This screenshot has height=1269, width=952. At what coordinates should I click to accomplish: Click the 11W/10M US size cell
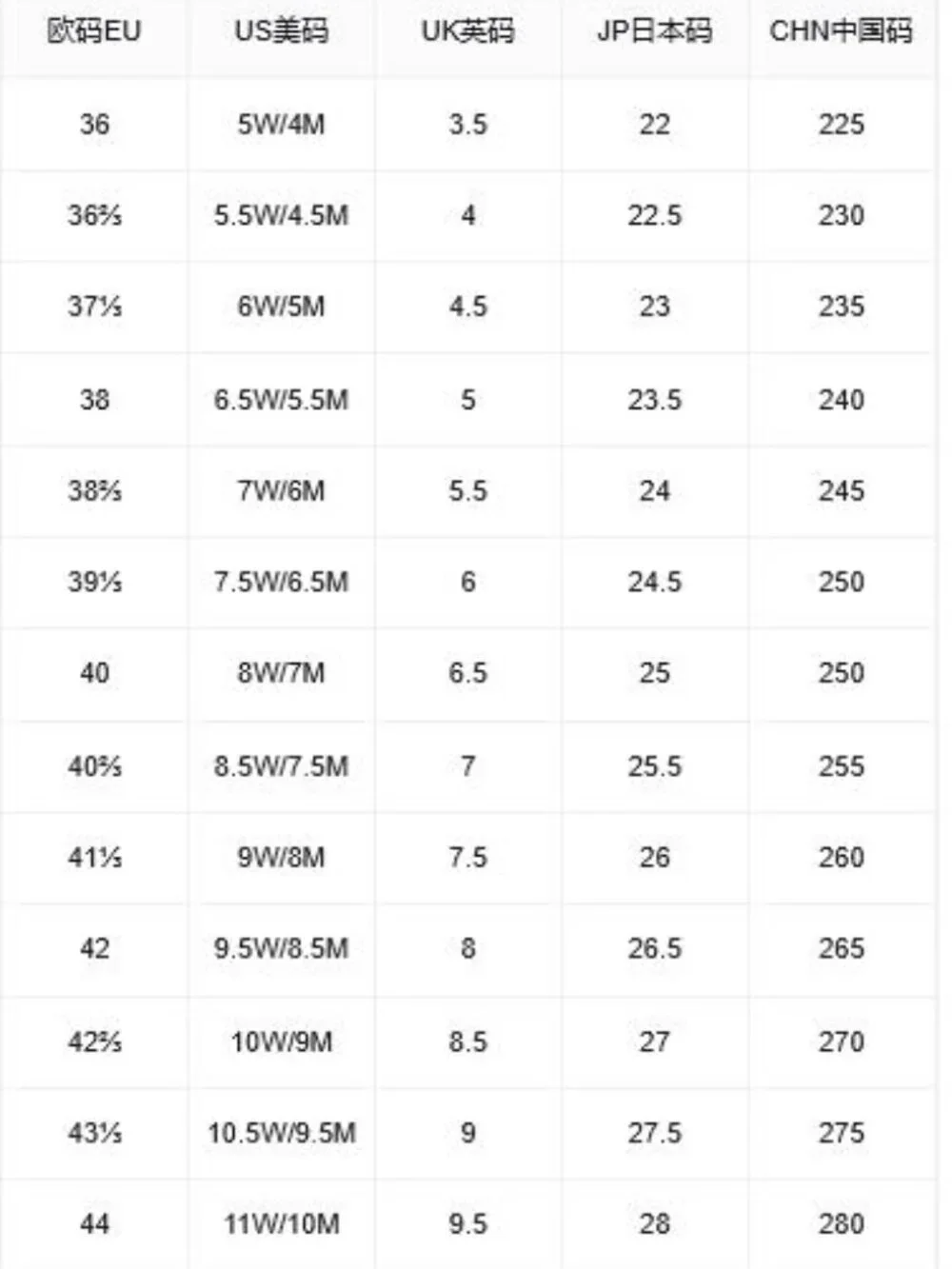281,1224
